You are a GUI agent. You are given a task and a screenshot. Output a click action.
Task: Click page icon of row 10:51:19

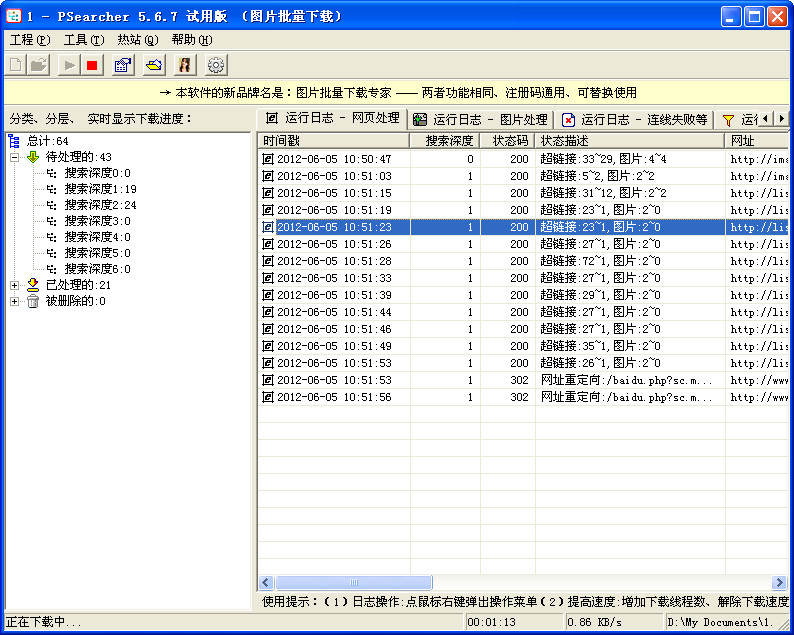click(x=267, y=210)
